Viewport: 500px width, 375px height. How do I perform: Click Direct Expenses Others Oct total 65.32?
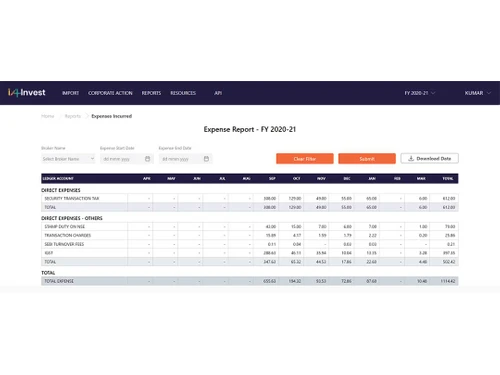point(296,262)
